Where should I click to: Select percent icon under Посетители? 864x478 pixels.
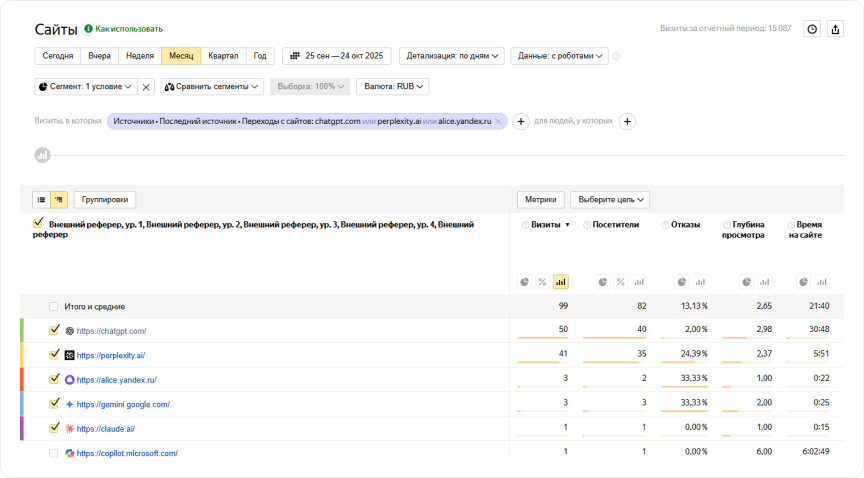click(x=620, y=282)
